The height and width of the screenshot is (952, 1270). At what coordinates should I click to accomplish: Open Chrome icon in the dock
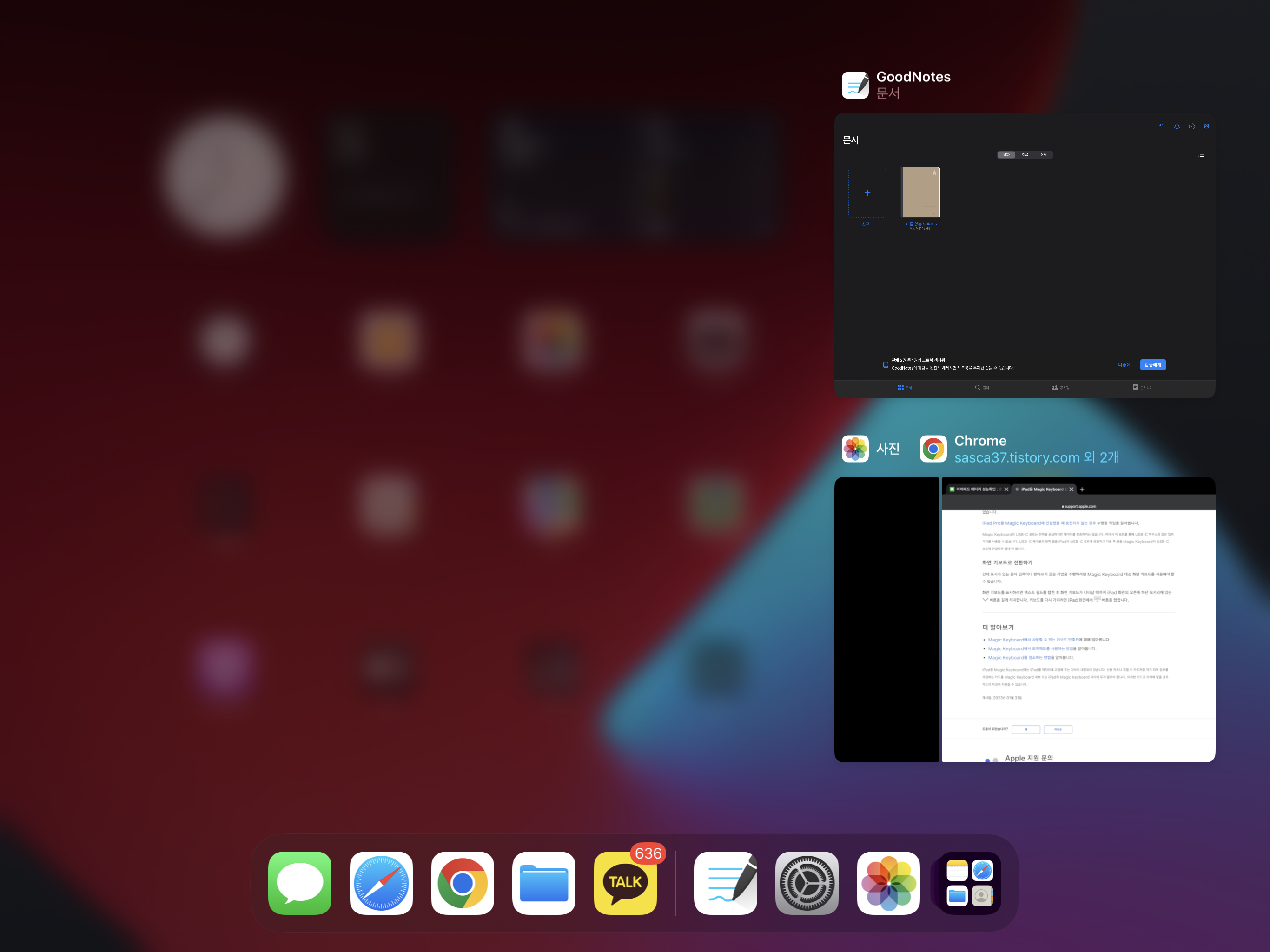(x=462, y=883)
